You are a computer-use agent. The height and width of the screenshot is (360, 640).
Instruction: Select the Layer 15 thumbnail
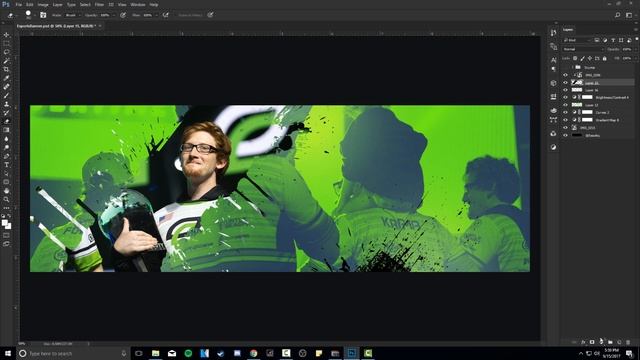point(577,82)
